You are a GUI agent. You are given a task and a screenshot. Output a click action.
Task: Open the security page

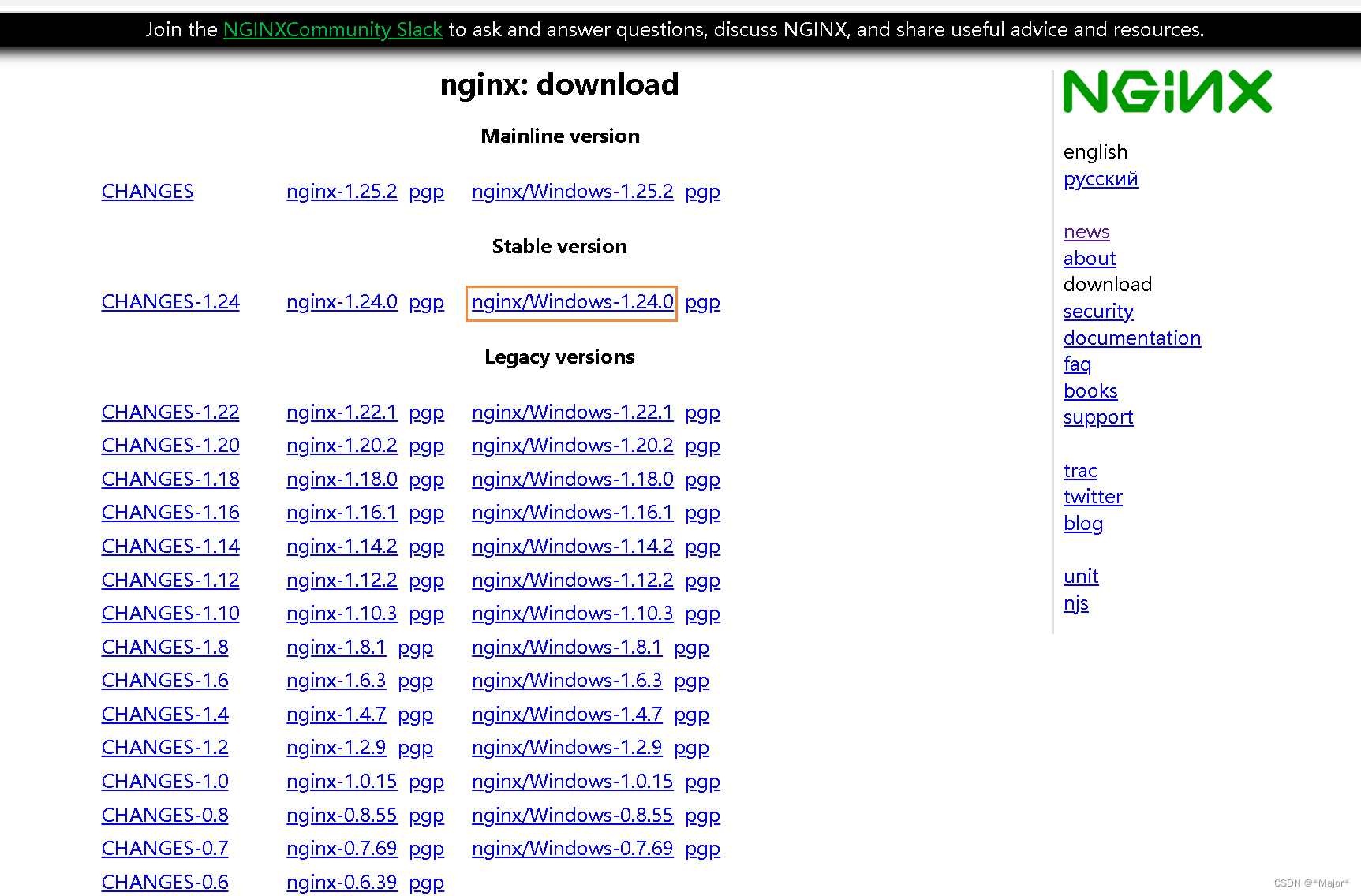pyautogui.click(x=1098, y=312)
